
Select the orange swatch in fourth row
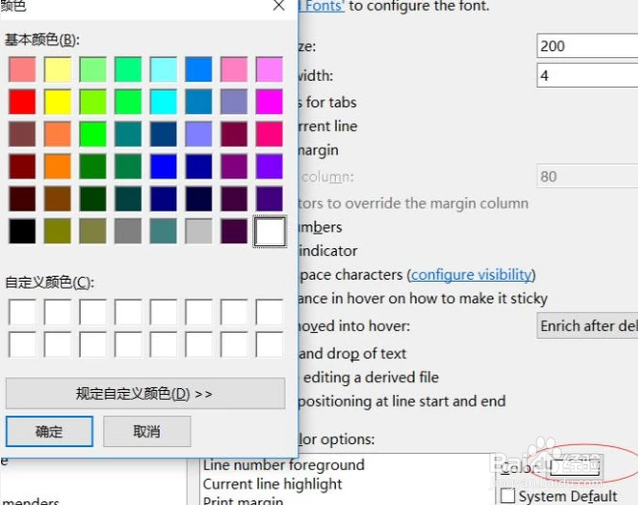pos(57,166)
